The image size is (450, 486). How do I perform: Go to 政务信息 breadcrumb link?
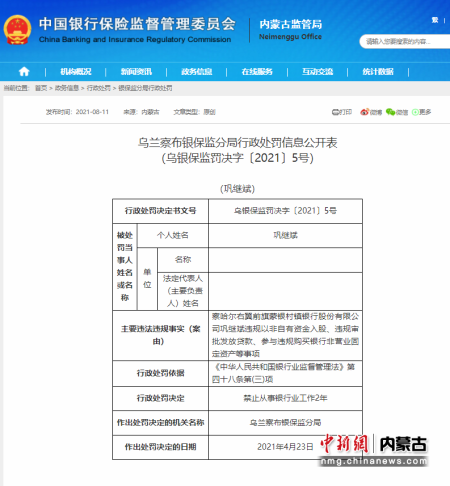pyautogui.click(x=67, y=88)
